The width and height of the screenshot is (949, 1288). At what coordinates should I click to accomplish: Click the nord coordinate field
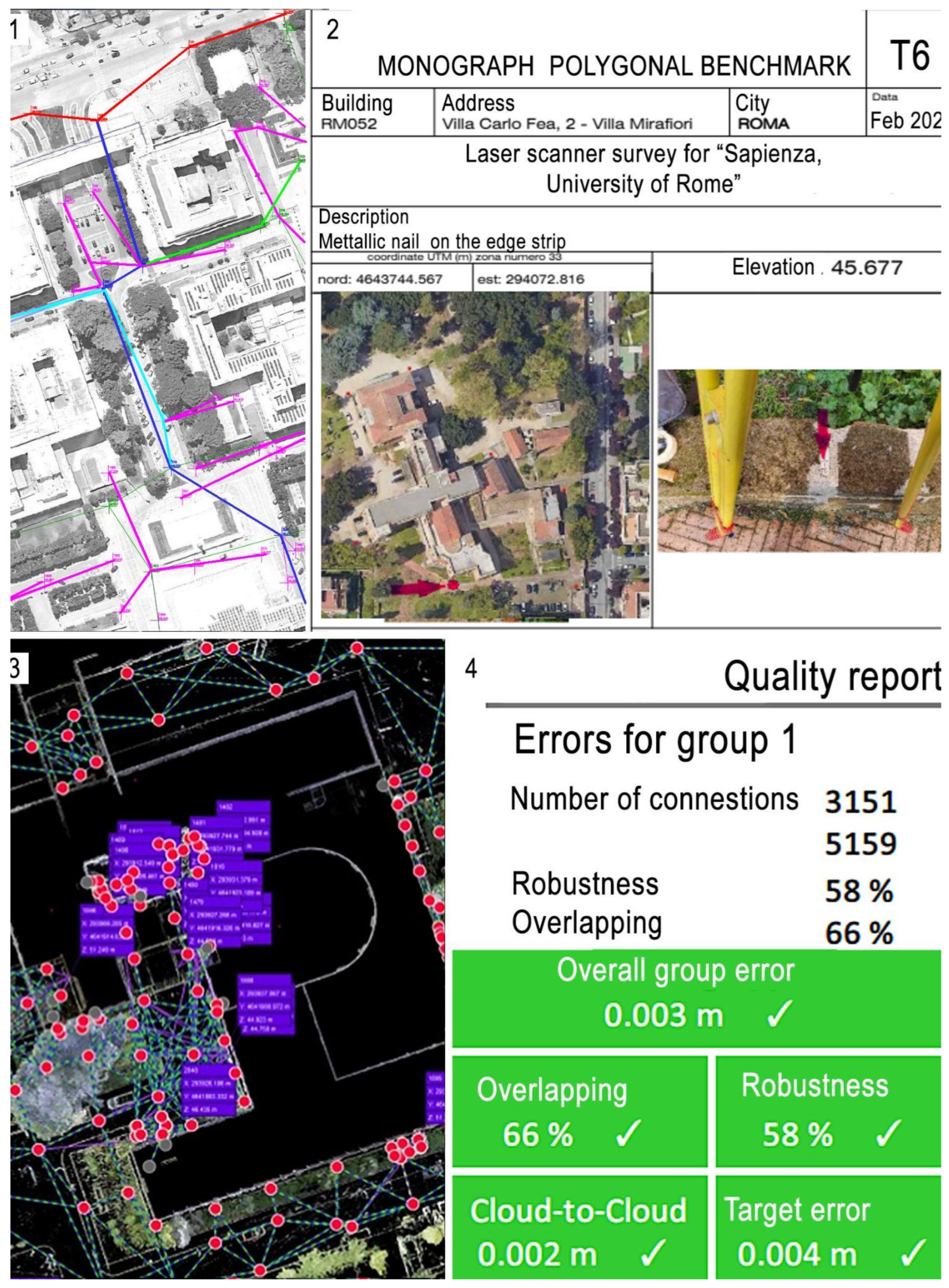pyautogui.click(x=380, y=279)
